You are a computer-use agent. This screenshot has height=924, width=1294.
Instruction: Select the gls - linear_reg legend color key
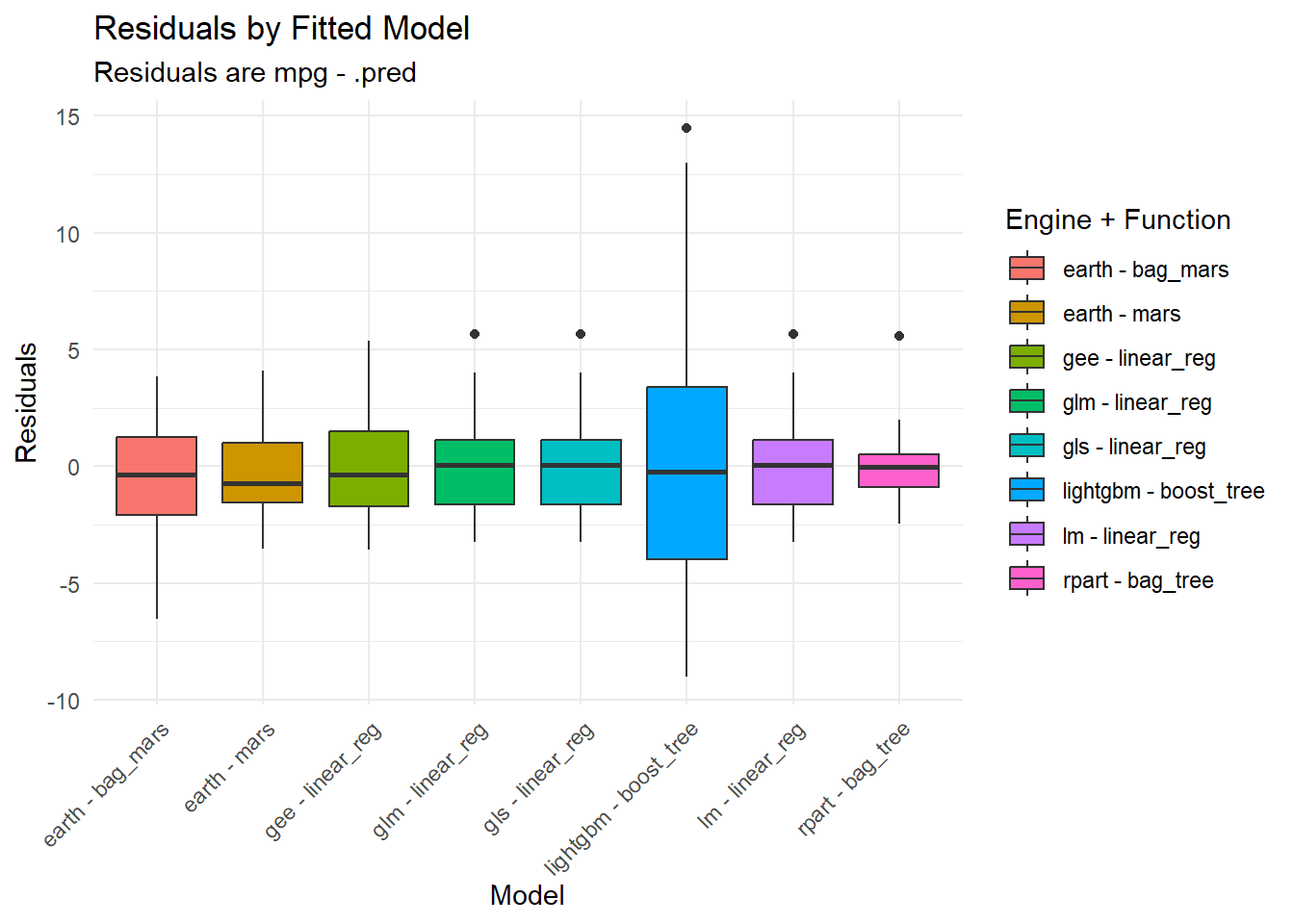click(x=1026, y=446)
